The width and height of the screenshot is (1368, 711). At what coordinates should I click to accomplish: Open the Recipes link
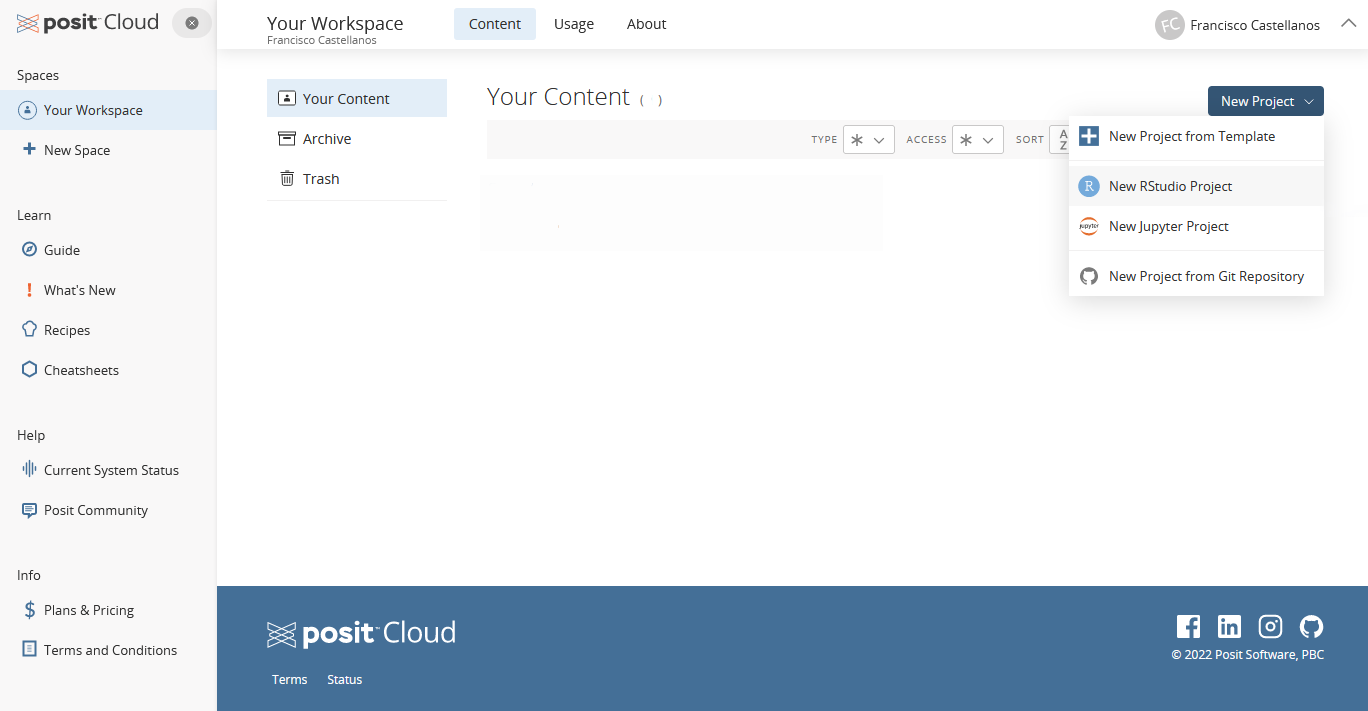pos(67,330)
